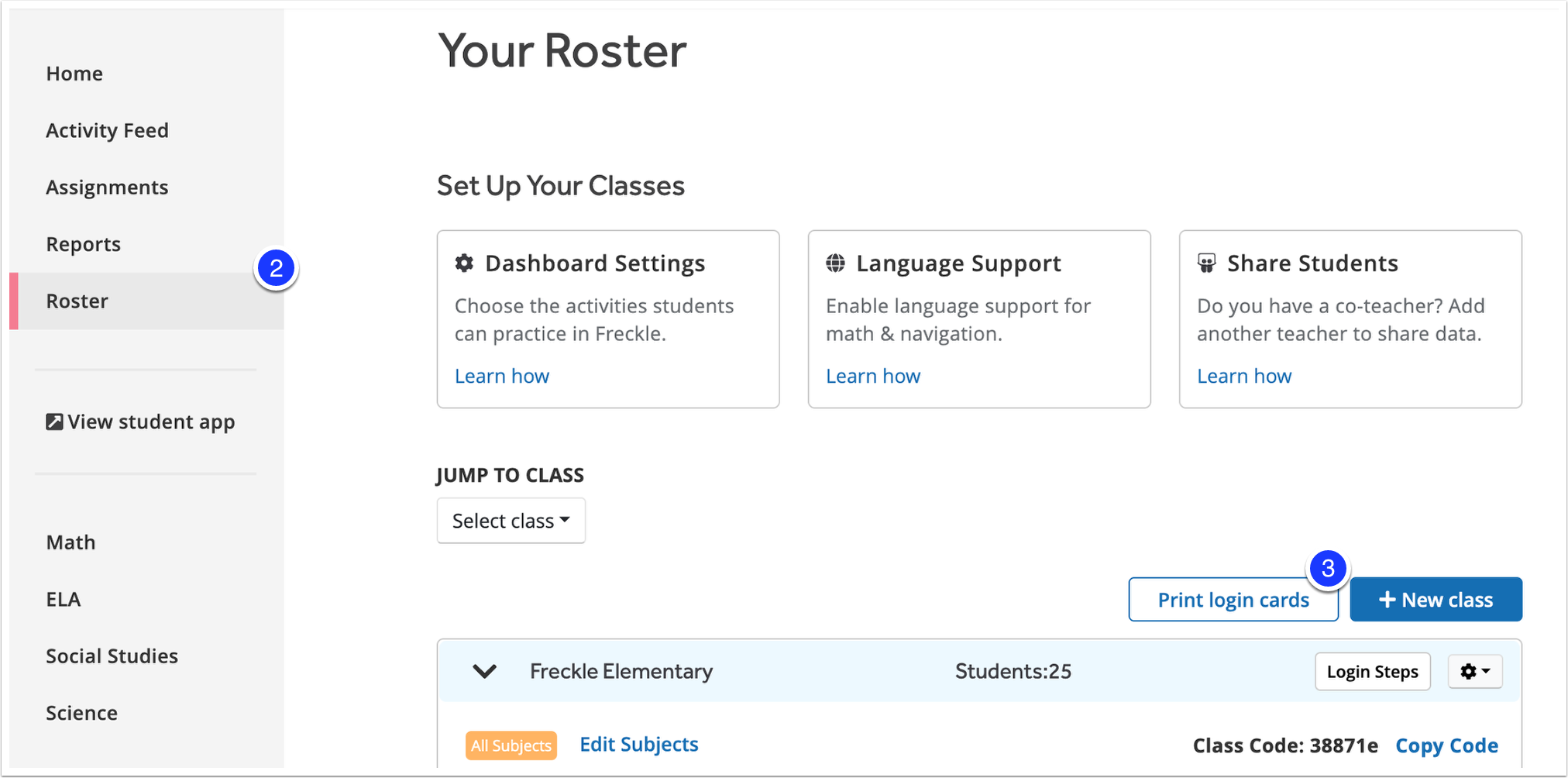Click the Print login cards button
The width and height of the screenshot is (1568, 778).
(x=1233, y=600)
